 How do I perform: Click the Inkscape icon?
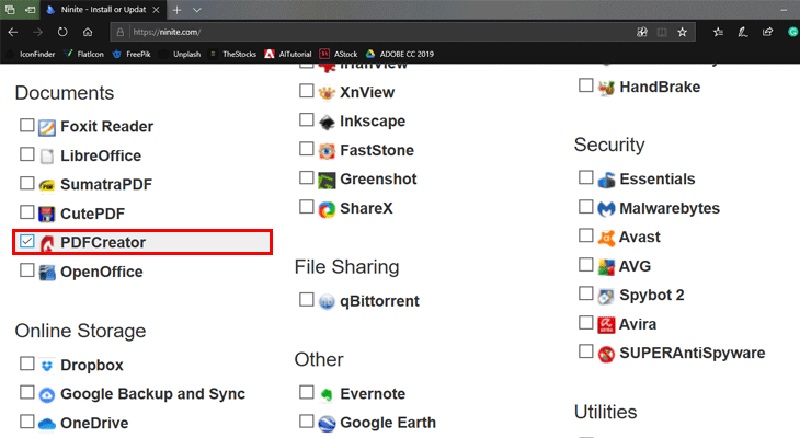[x=326, y=121]
